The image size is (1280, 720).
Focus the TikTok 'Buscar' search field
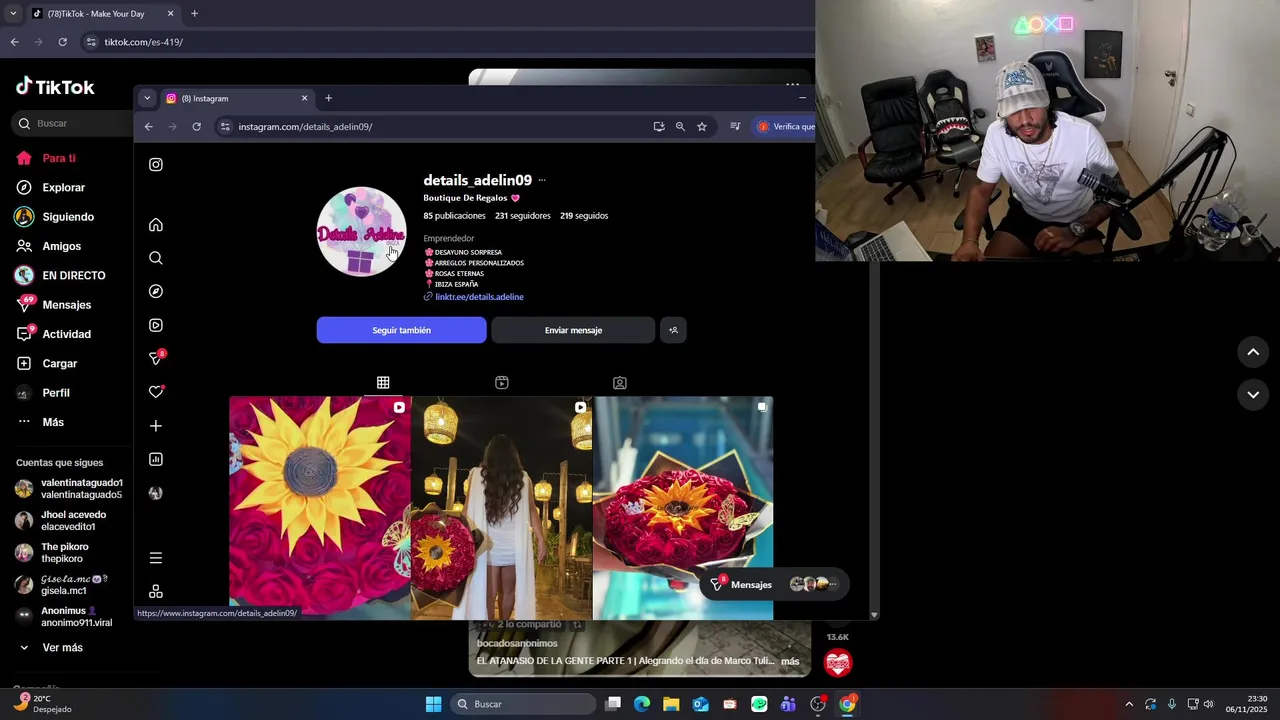coord(70,123)
